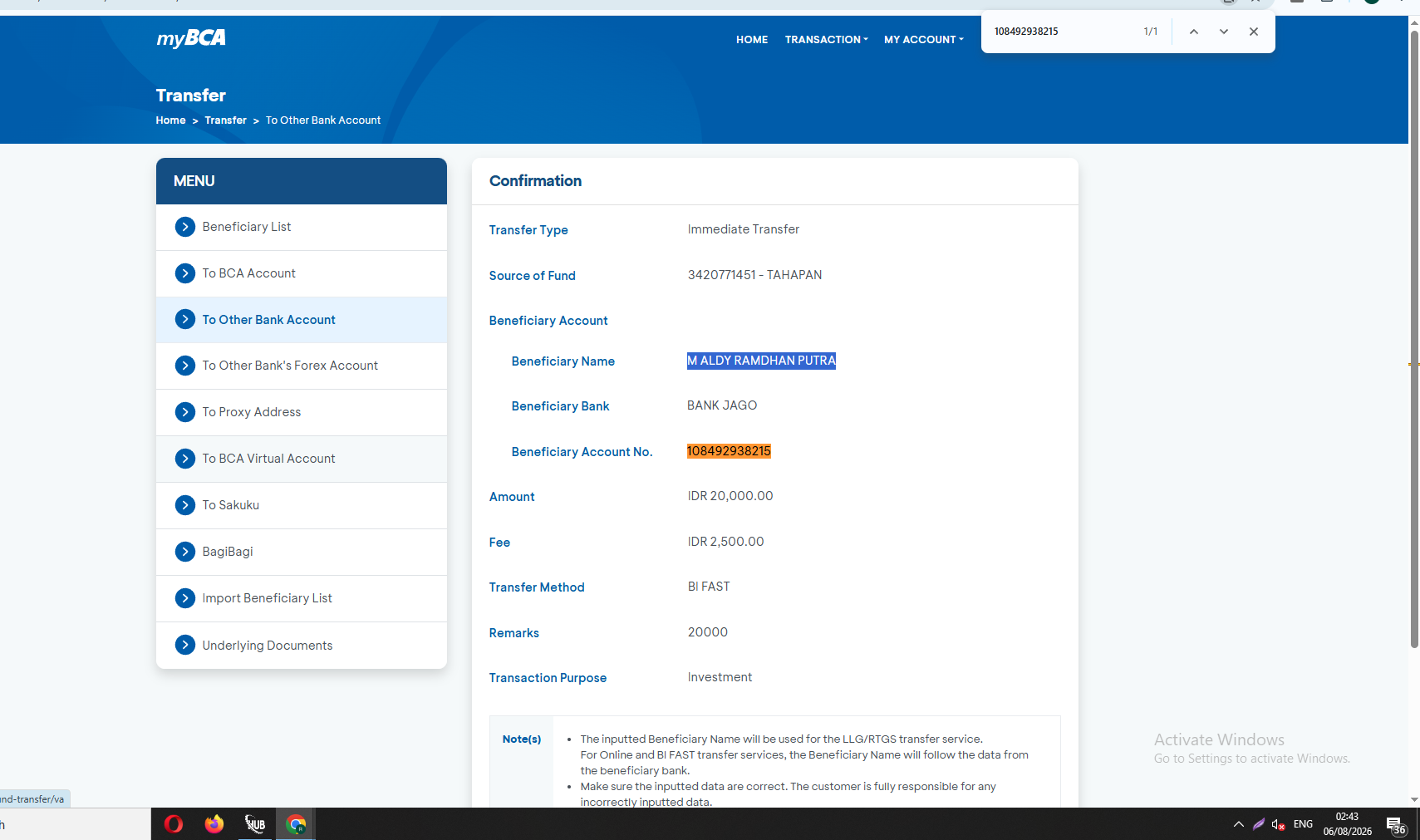1420x840 pixels.
Task: Click remarks value 20000
Action: (x=708, y=632)
